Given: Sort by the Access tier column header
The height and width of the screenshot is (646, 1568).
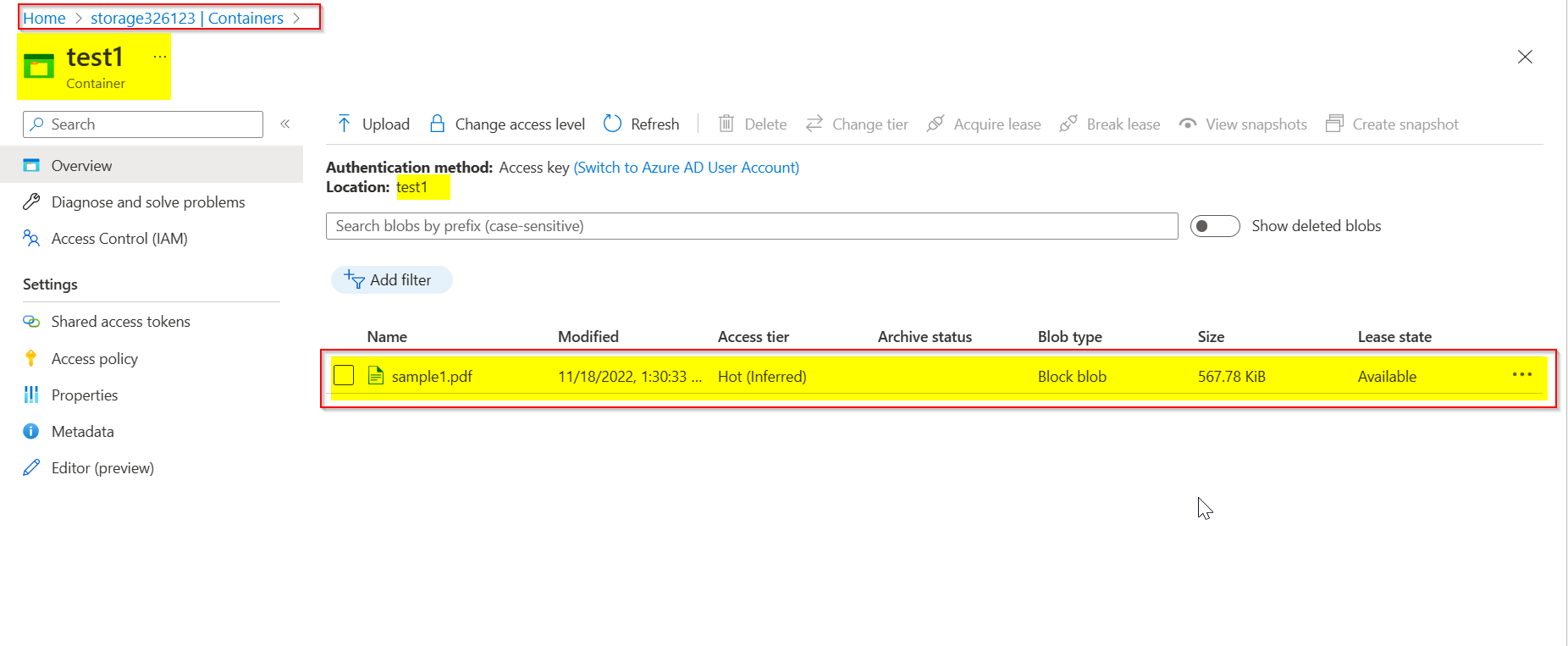Looking at the screenshot, I should 754,336.
